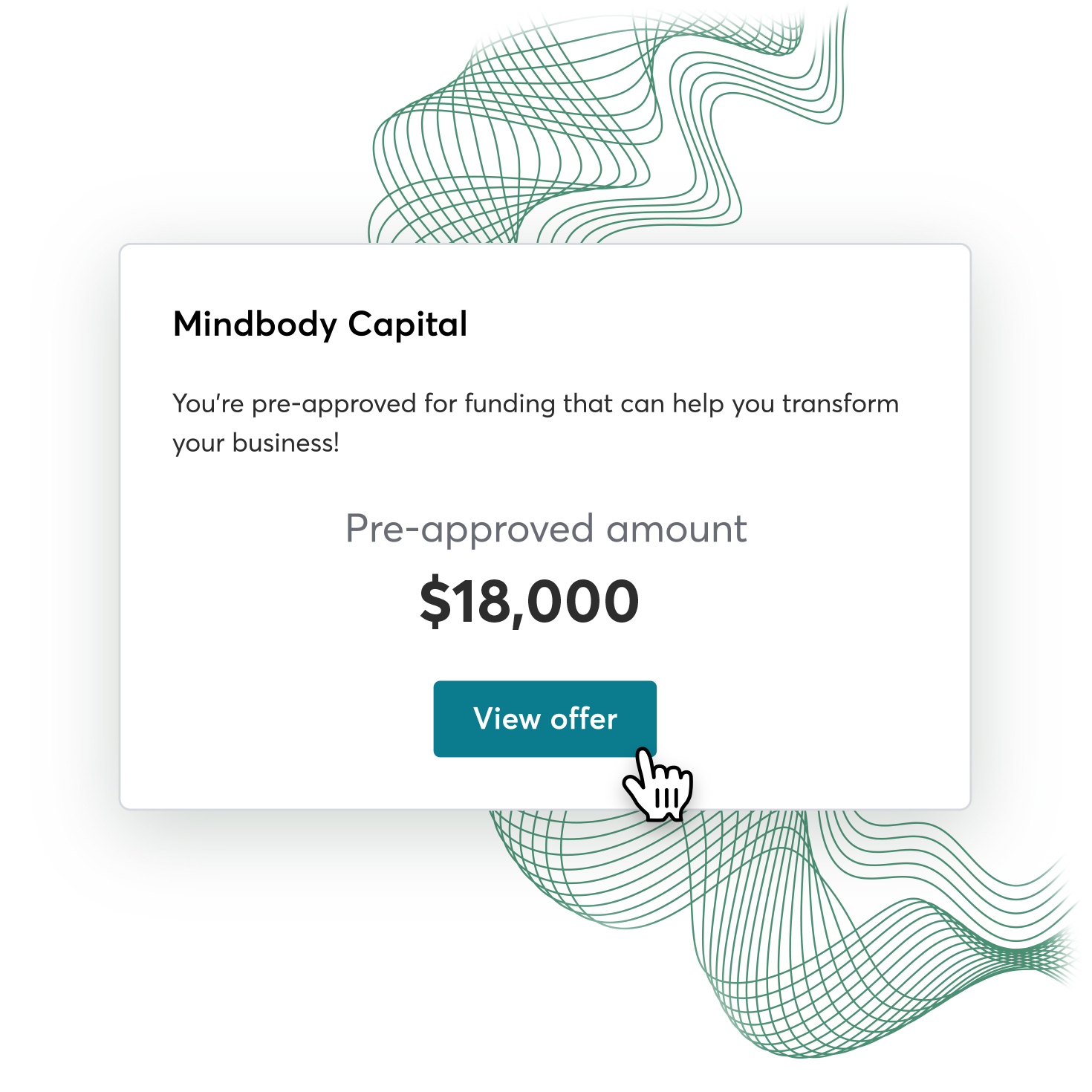This screenshot has width=1092, height=1092.
Task: Click the word "your" before "business!"
Action: [198, 444]
